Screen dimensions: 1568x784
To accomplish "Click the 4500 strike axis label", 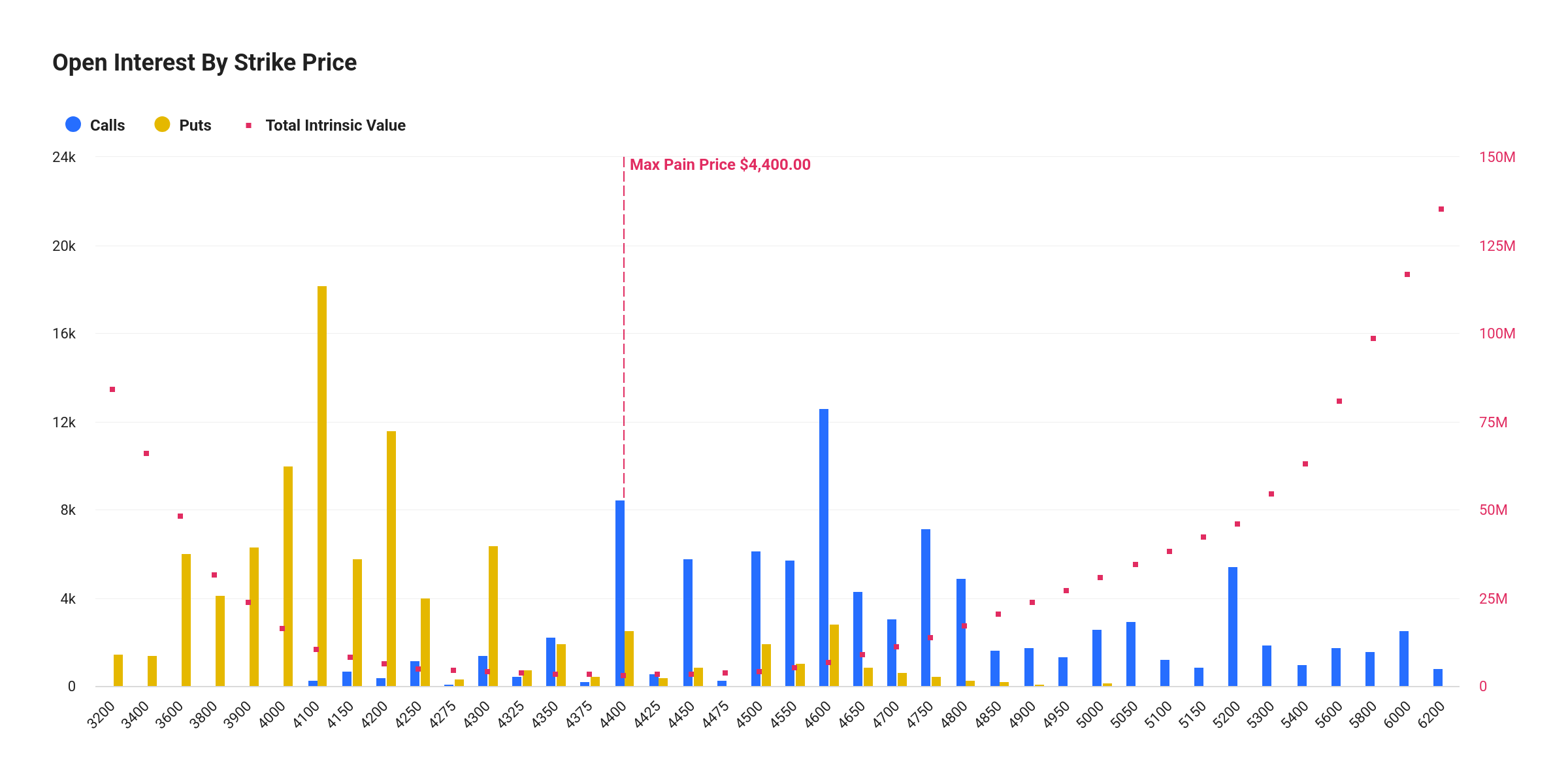I will click(749, 715).
